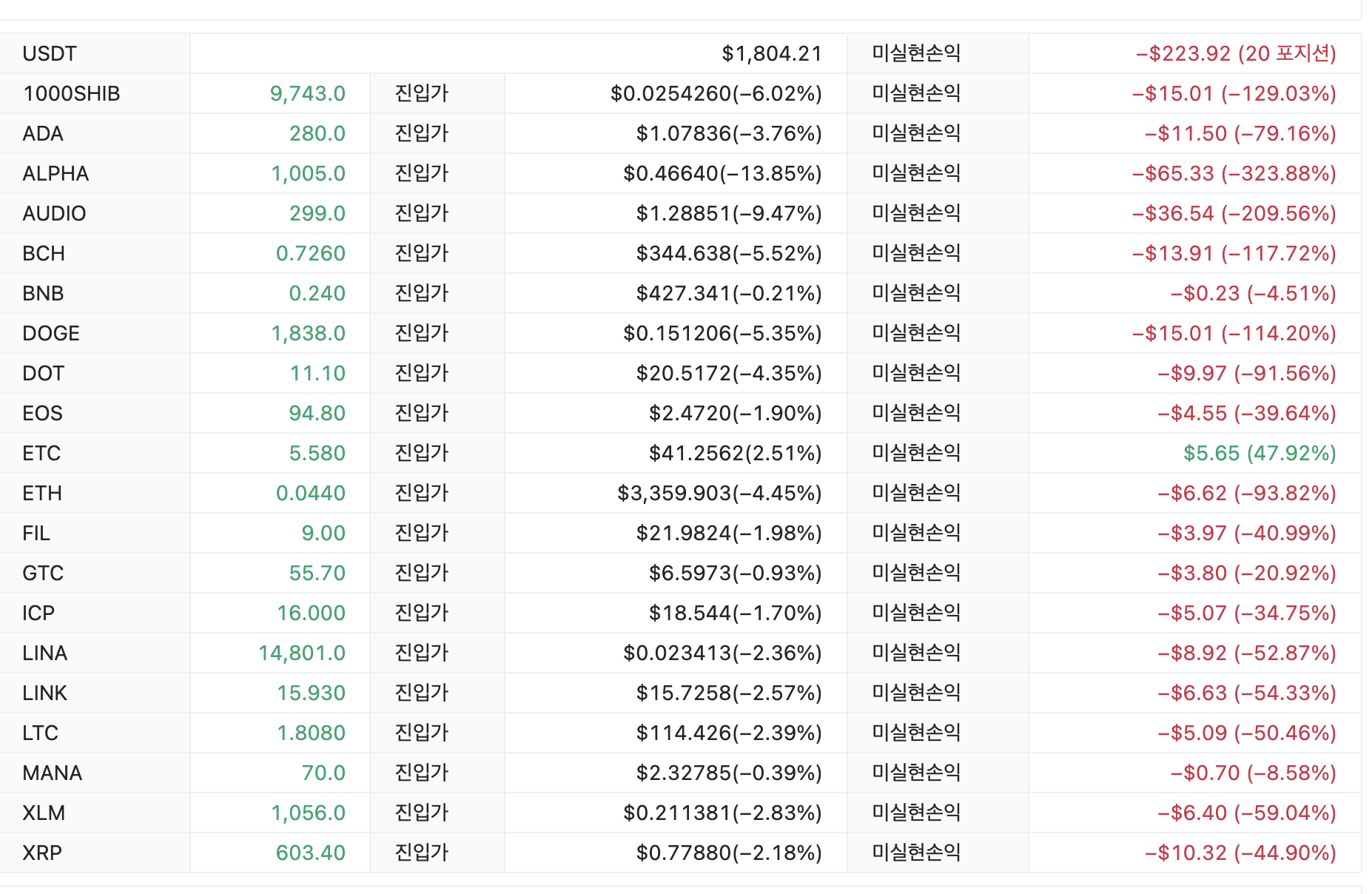This screenshot has height=894, width=1372.
Task: Click LINA quantity 14,801.0
Action: click(x=302, y=653)
